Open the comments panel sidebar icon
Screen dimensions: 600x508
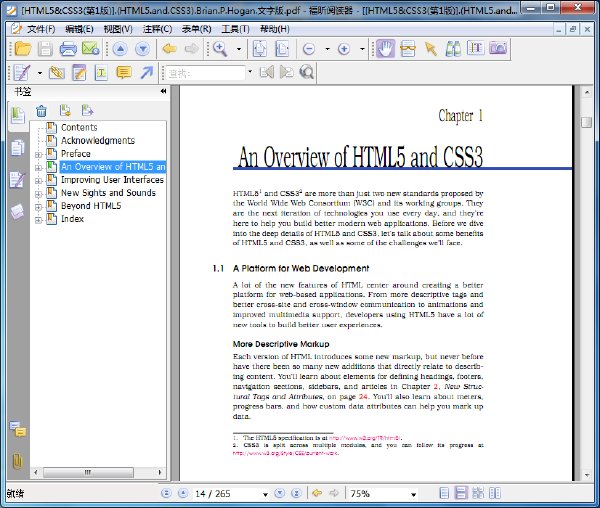click(18, 429)
